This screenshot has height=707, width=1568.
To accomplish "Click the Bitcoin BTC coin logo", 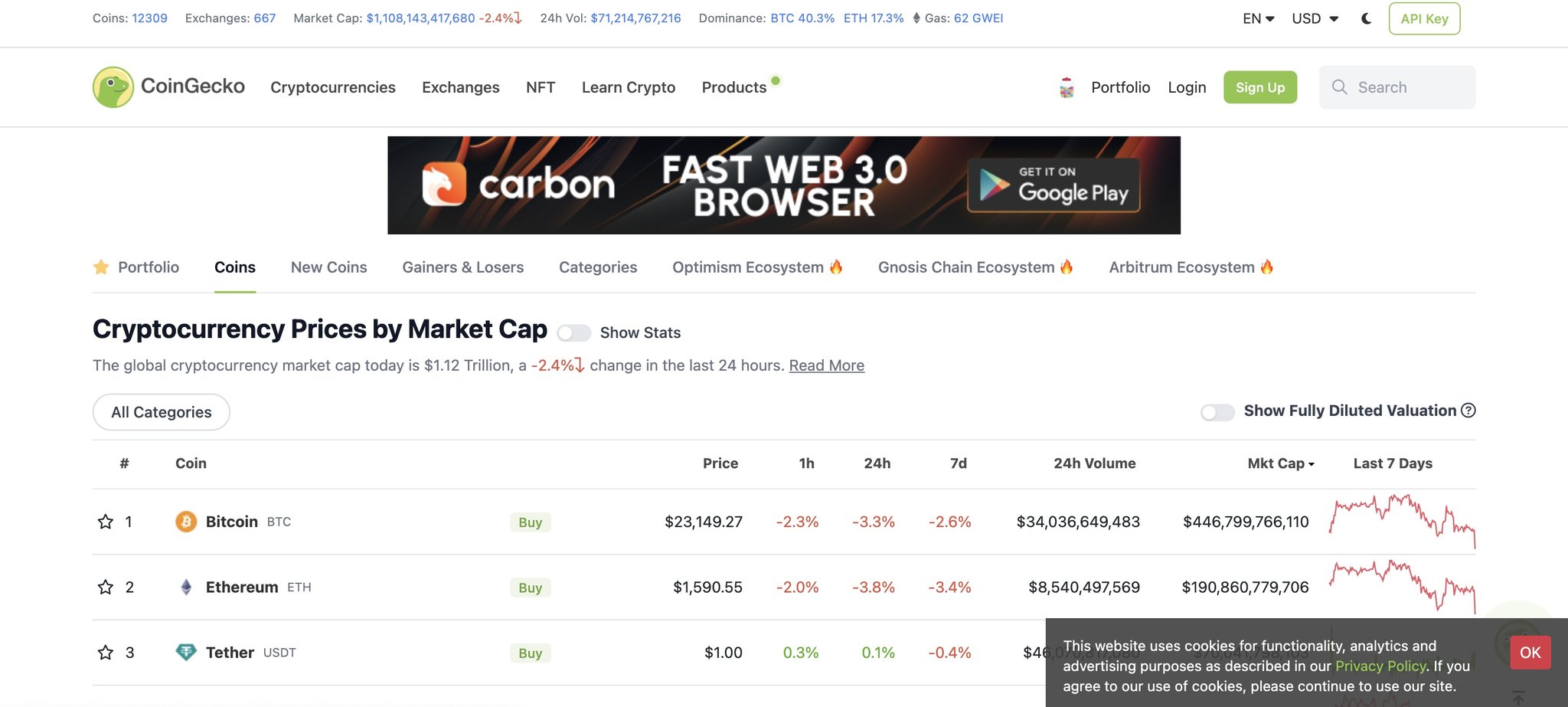I will click(186, 522).
